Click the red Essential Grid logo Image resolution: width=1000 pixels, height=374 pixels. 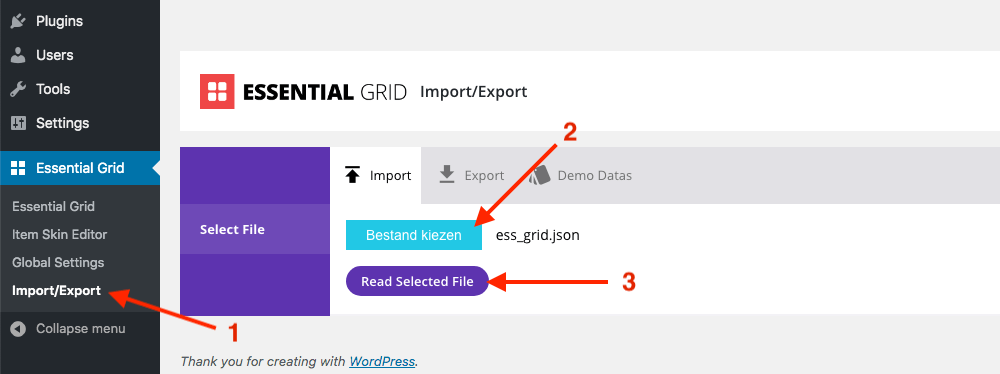pos(217,91)
